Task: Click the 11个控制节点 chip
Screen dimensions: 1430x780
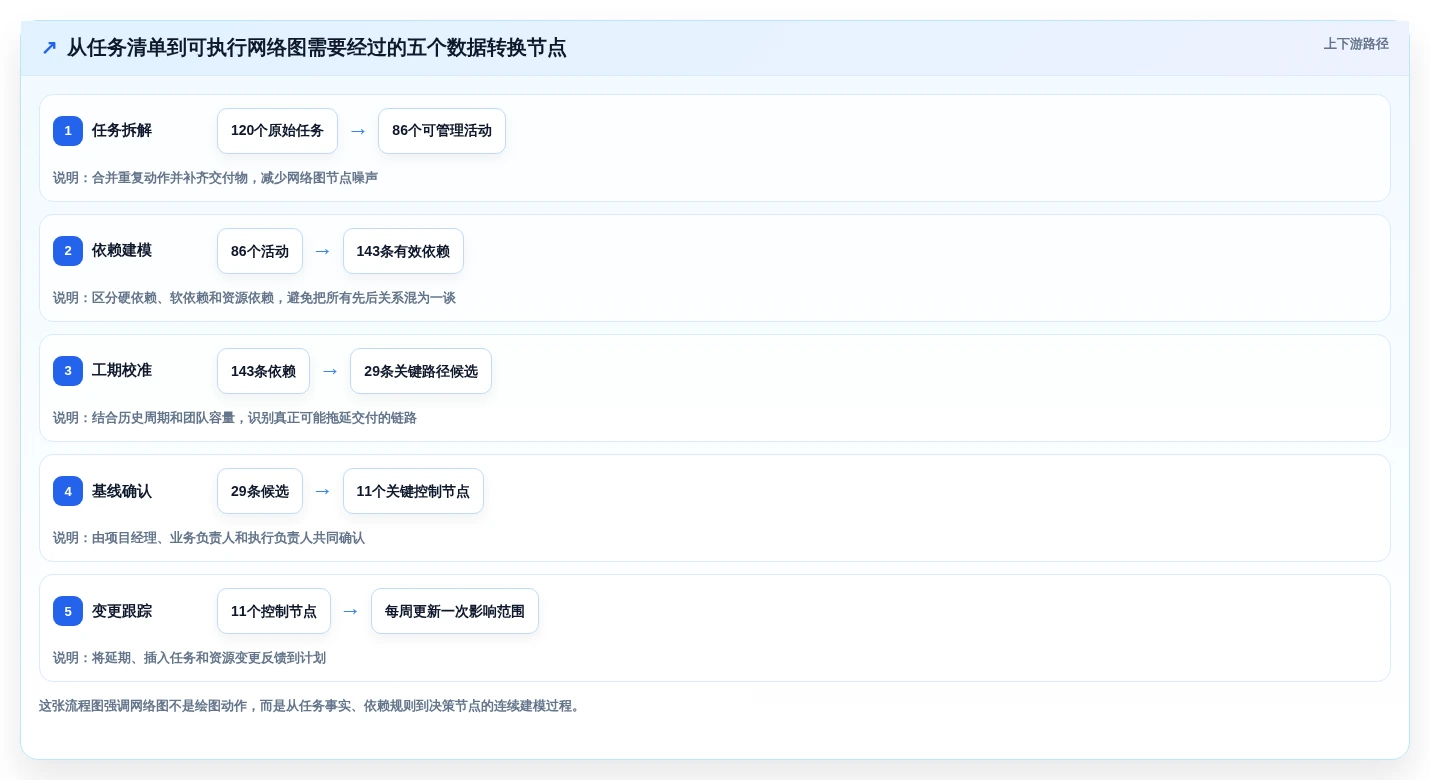Action: [x=274, y=611]
